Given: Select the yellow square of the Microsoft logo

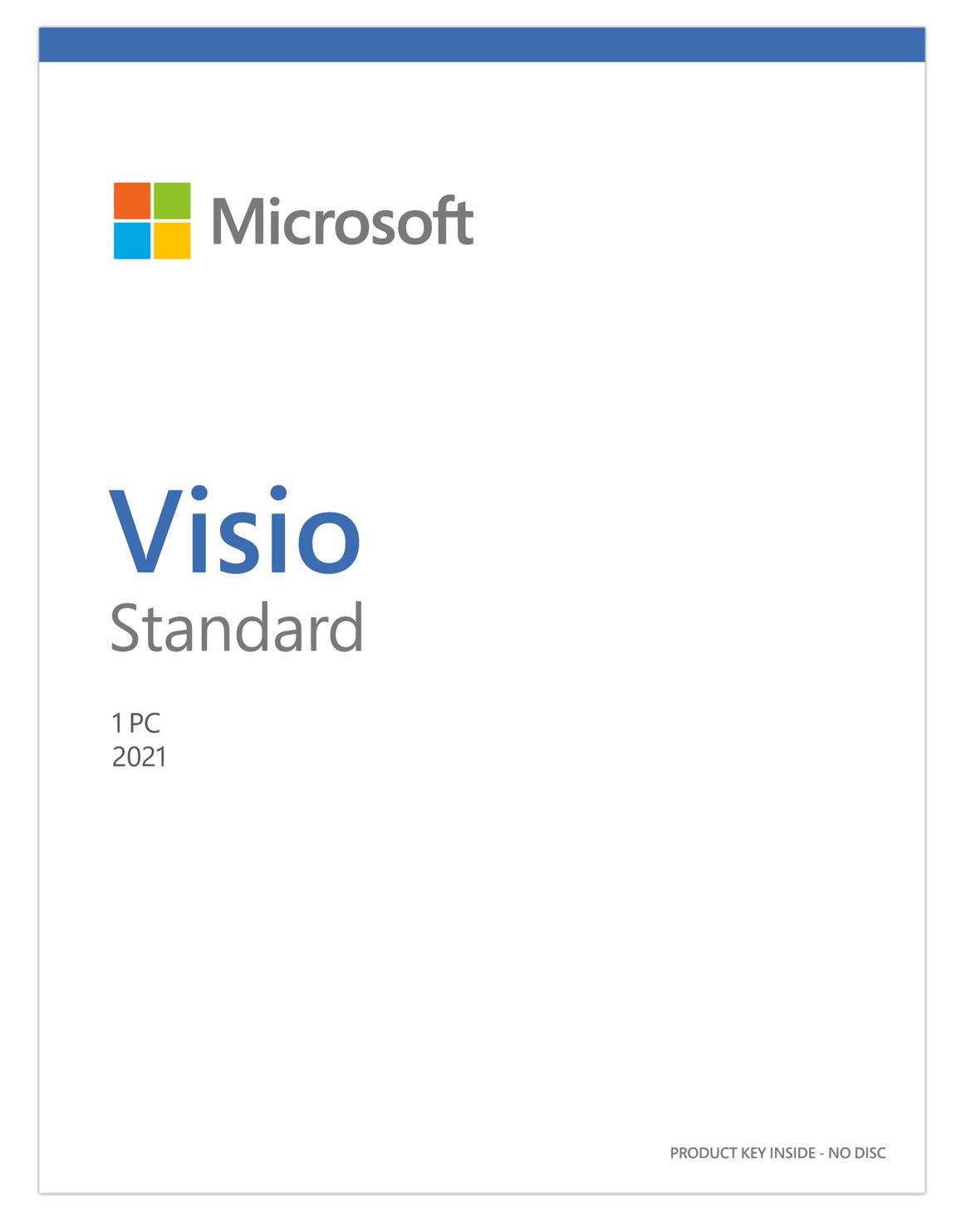Looking at the screenshot, I should pyautogui.click(x=172, y=240).
